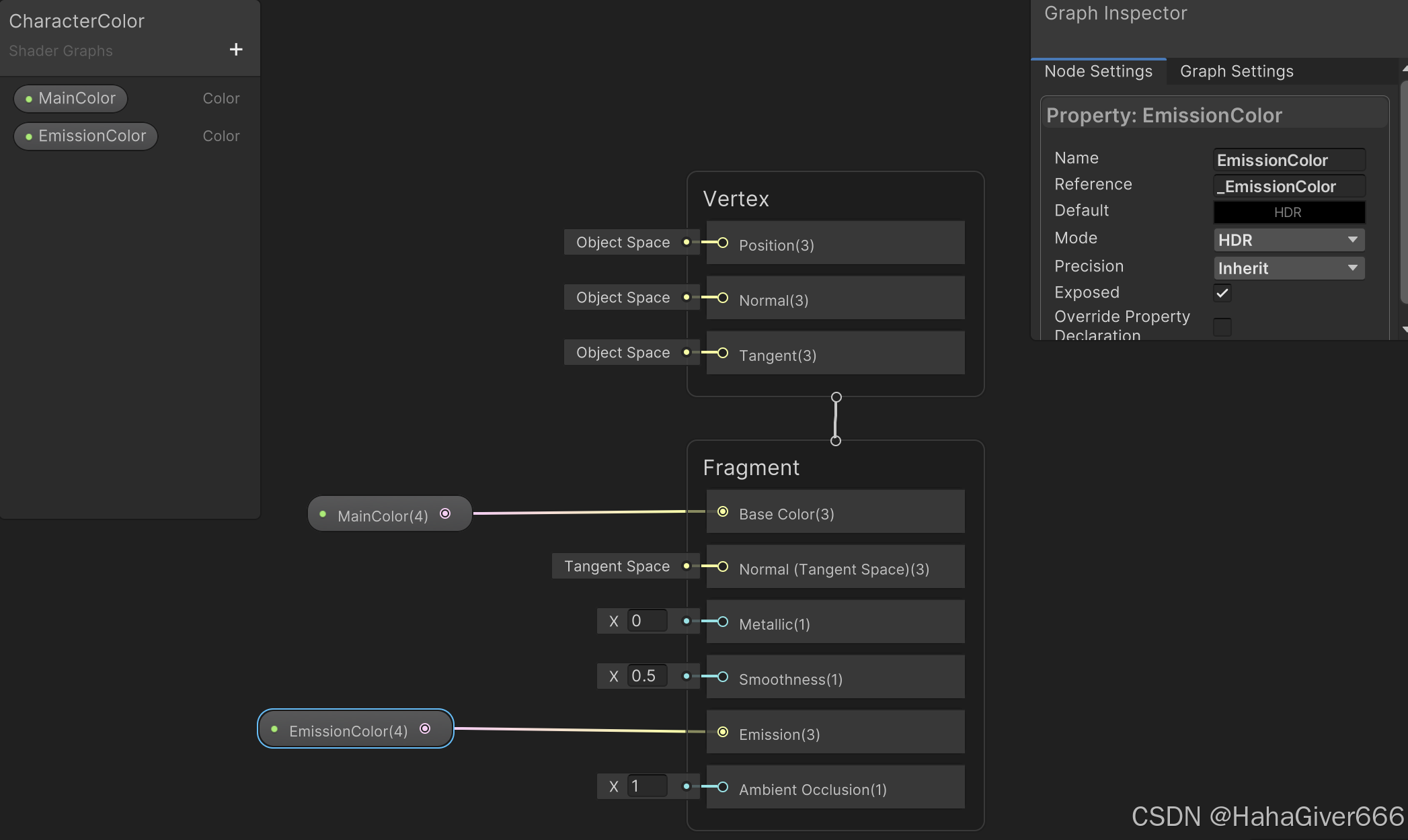
Task: Select the Node Settings tab
Action: click(1098, 71)
